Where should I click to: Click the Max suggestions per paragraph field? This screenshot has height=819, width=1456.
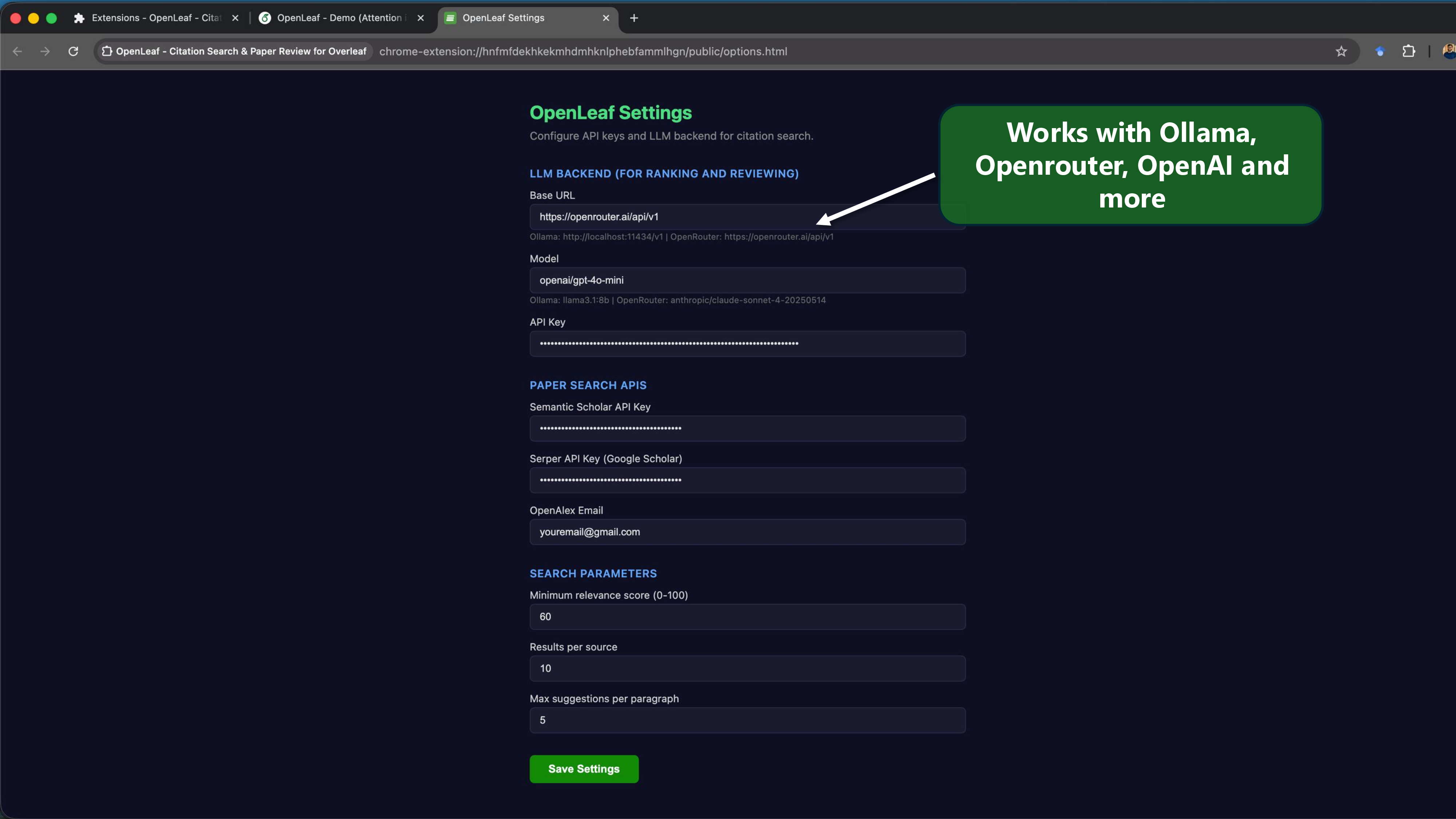coord(747,720)
